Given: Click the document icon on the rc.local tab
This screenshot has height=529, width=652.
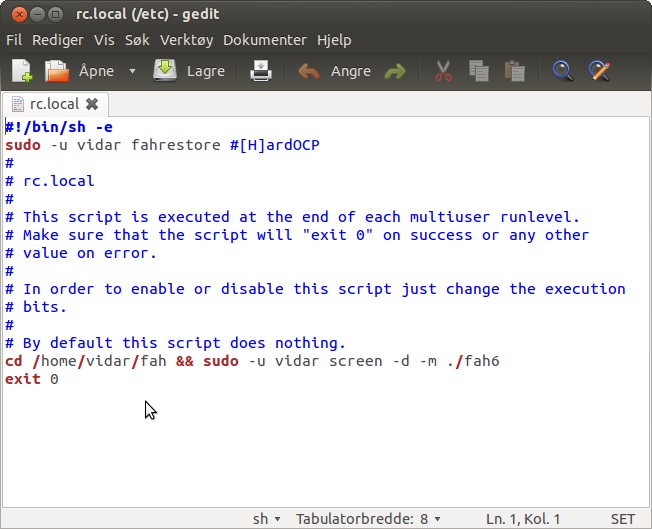Looking at the screenshot, I should [17, 104].
